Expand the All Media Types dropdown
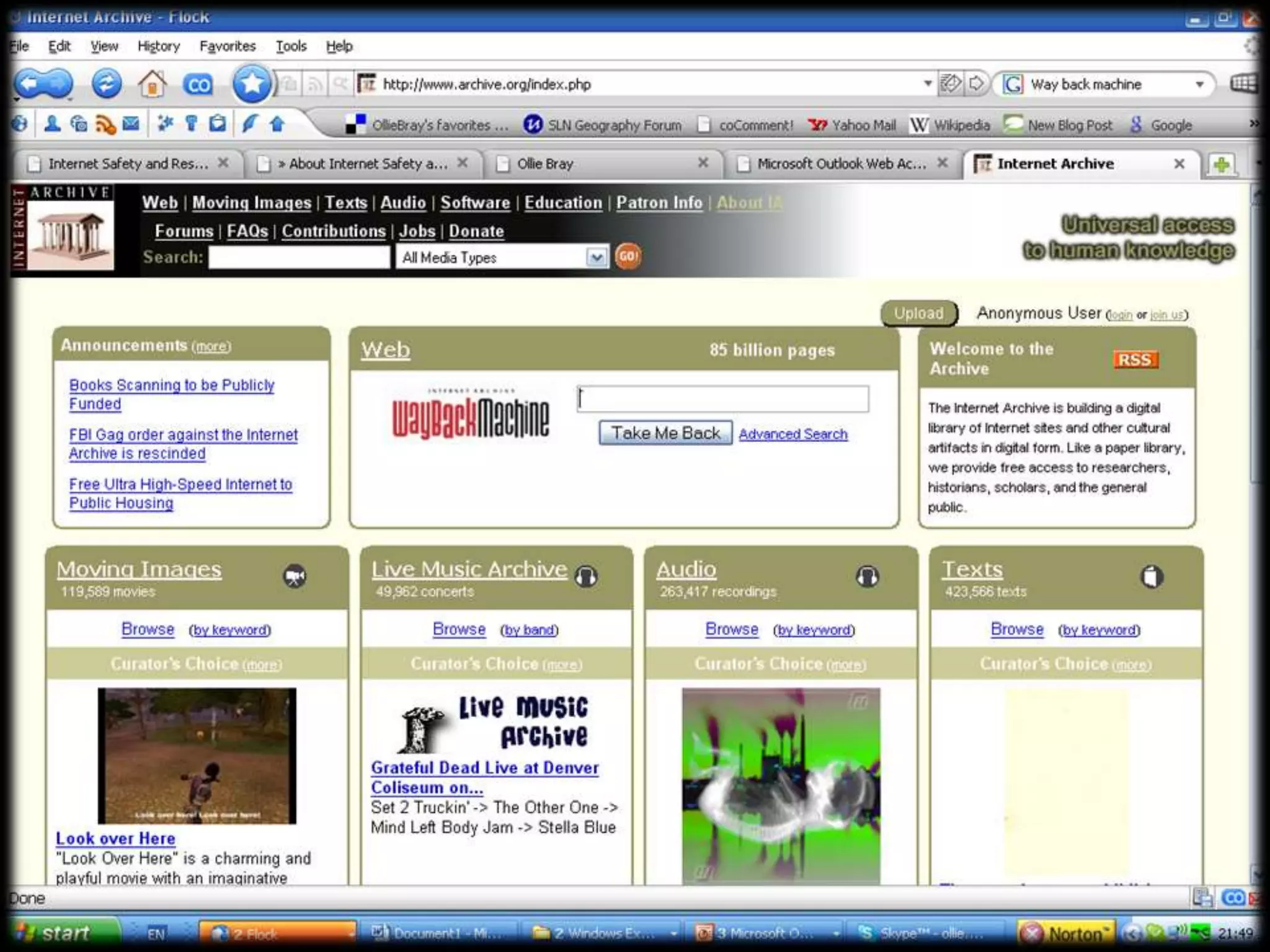1270x952 pixels. 597,257
